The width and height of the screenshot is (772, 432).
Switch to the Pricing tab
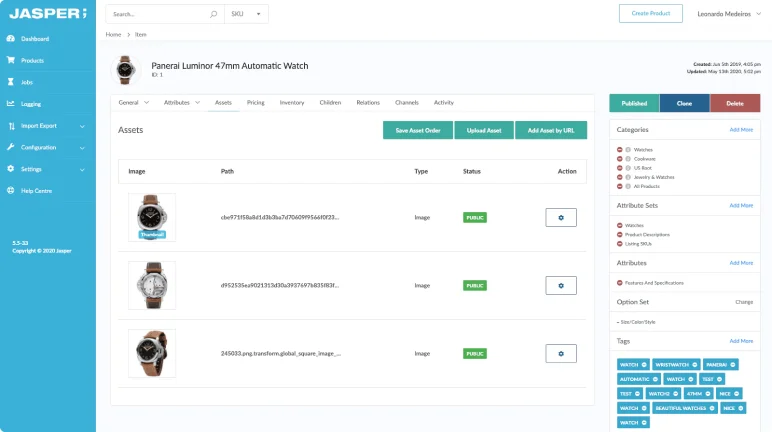pyautogui.click(x=256, y=102)
